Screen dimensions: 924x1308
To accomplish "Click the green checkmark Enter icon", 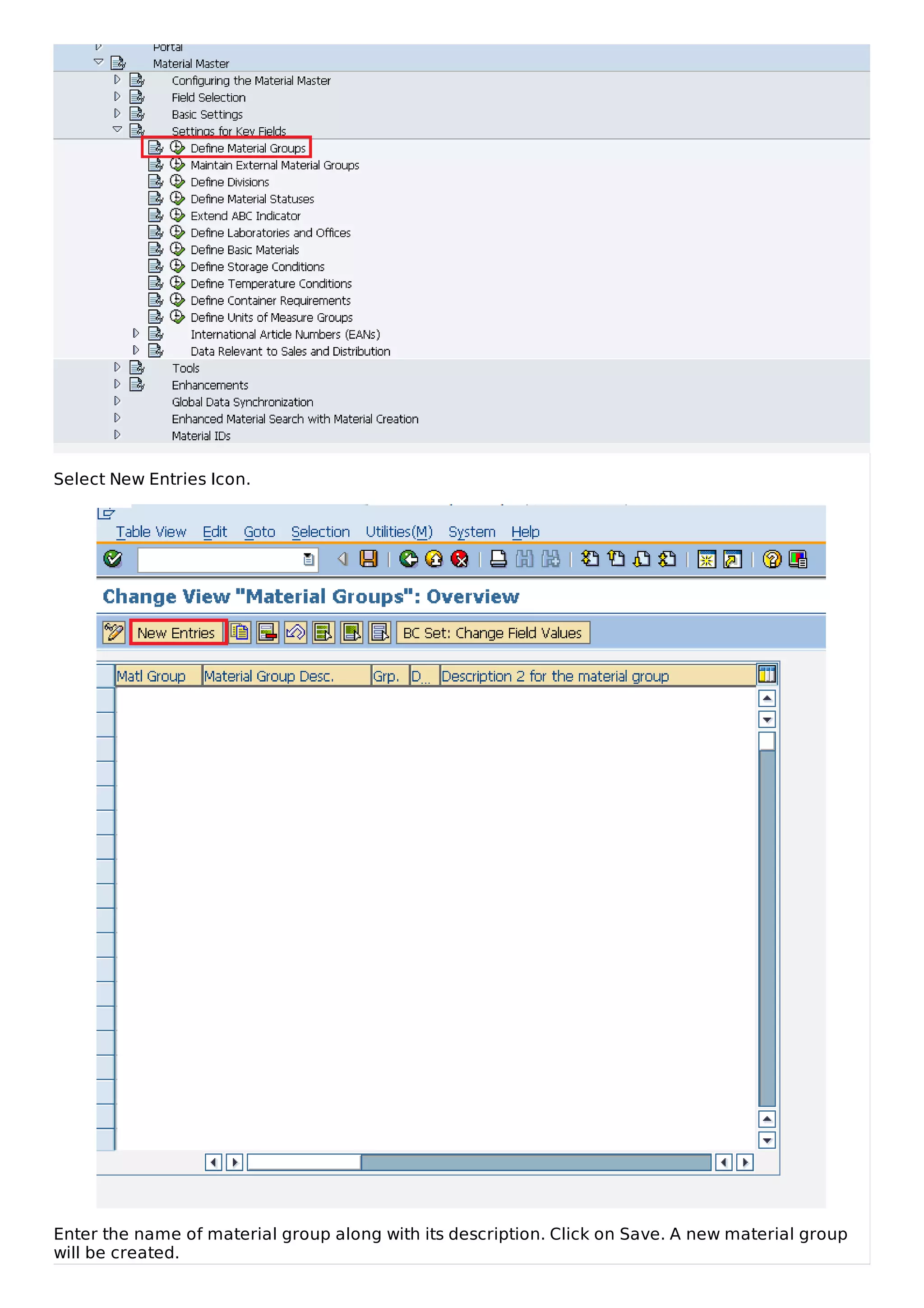I will point(113,559).
